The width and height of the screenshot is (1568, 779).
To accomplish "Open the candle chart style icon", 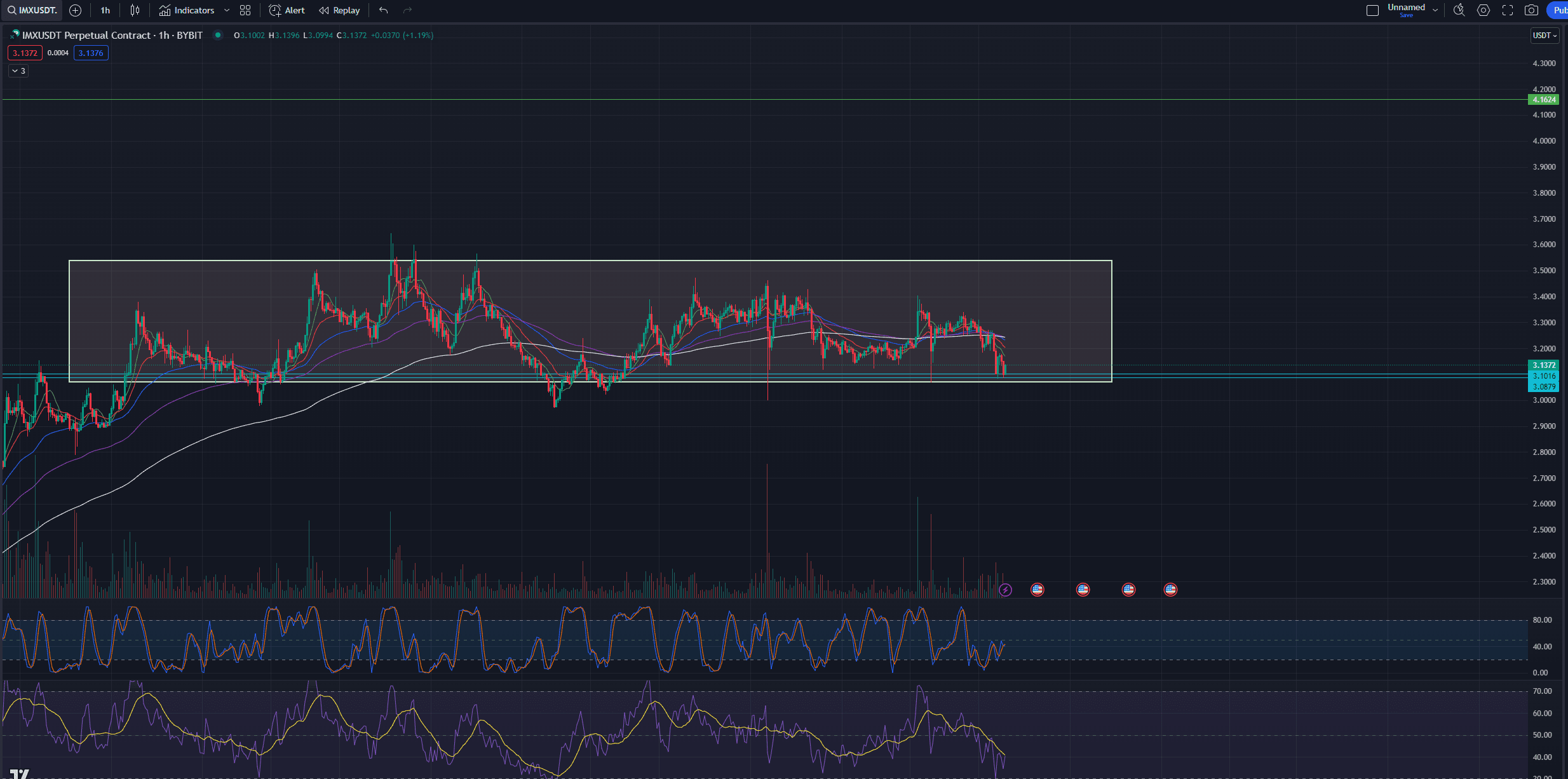I will [x=134, y=10].
